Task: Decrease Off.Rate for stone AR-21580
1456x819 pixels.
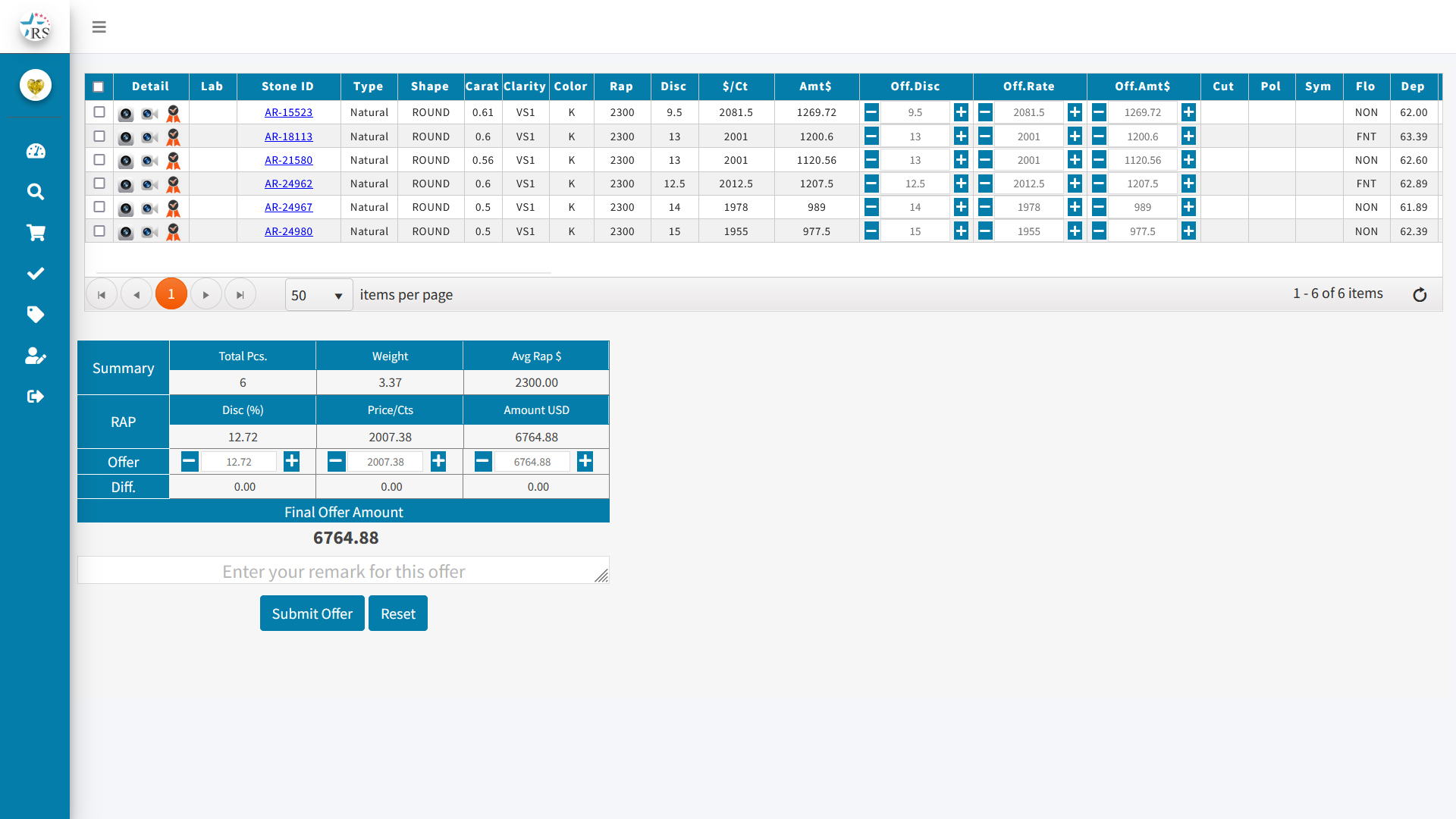Action: click(985, 160)
